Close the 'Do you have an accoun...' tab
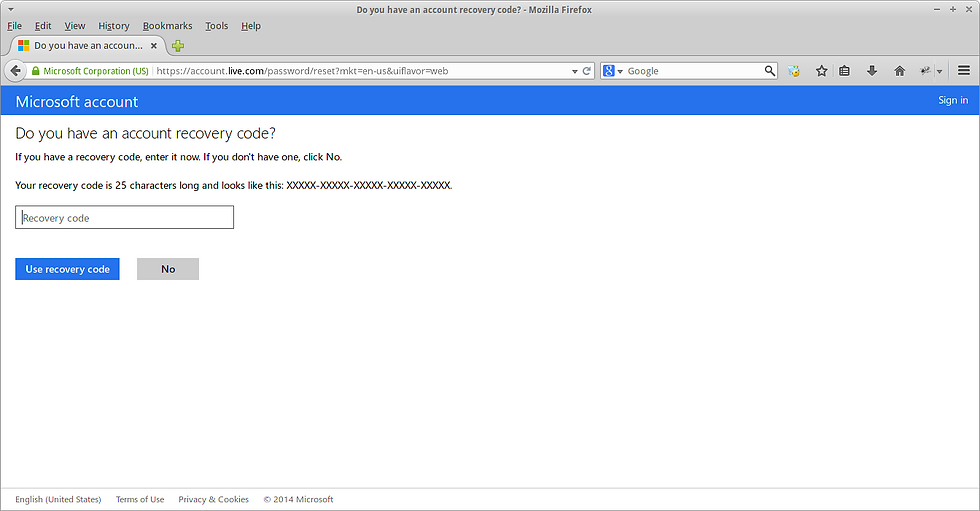This screenshot has width=980, height=511. pyautogui.click(x=154, y=46)
